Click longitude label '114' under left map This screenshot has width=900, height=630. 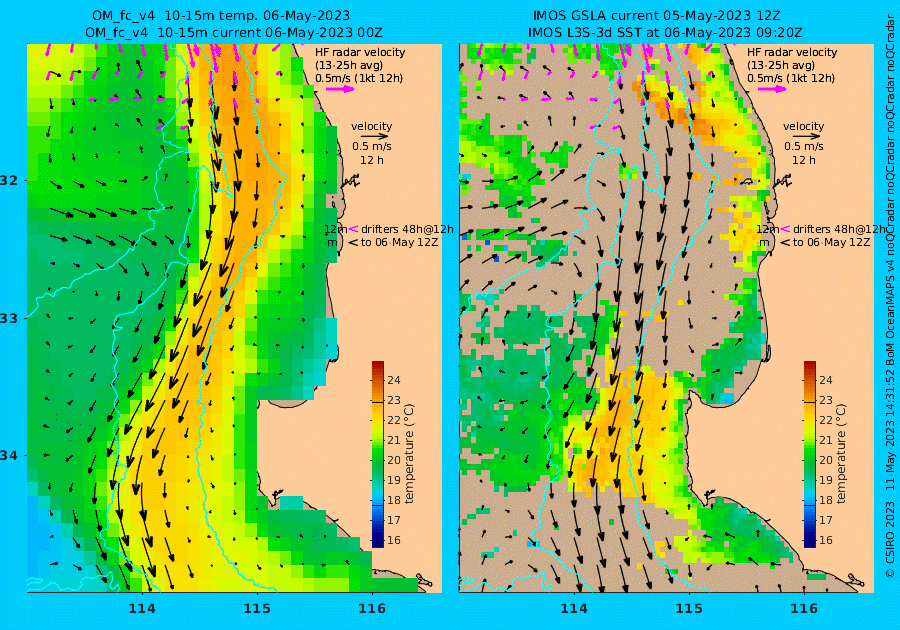tap(142, 608)
